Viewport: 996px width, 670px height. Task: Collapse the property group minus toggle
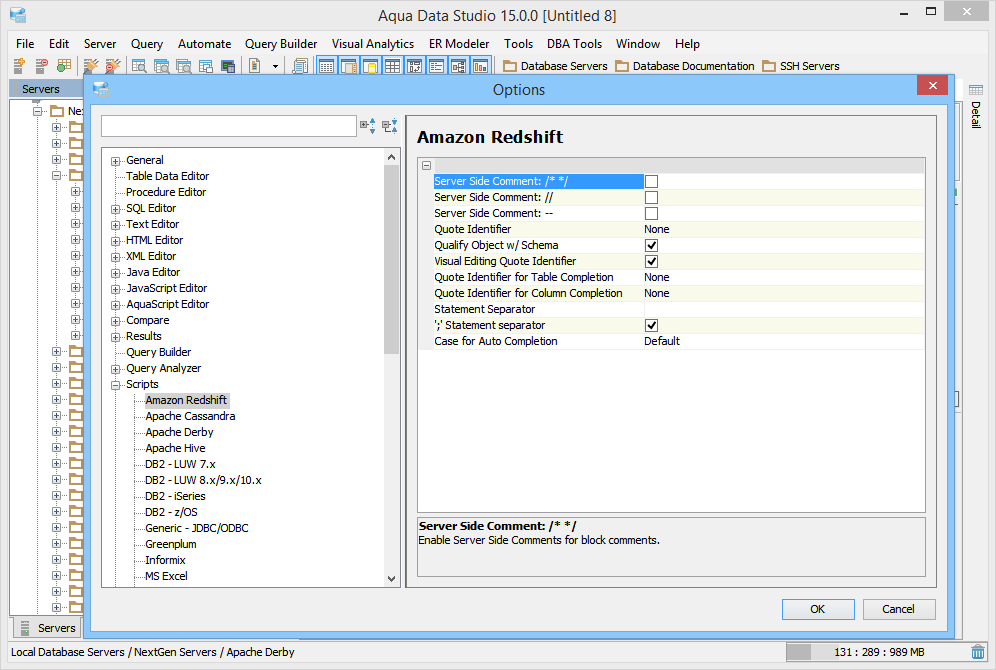pos(427,165)
